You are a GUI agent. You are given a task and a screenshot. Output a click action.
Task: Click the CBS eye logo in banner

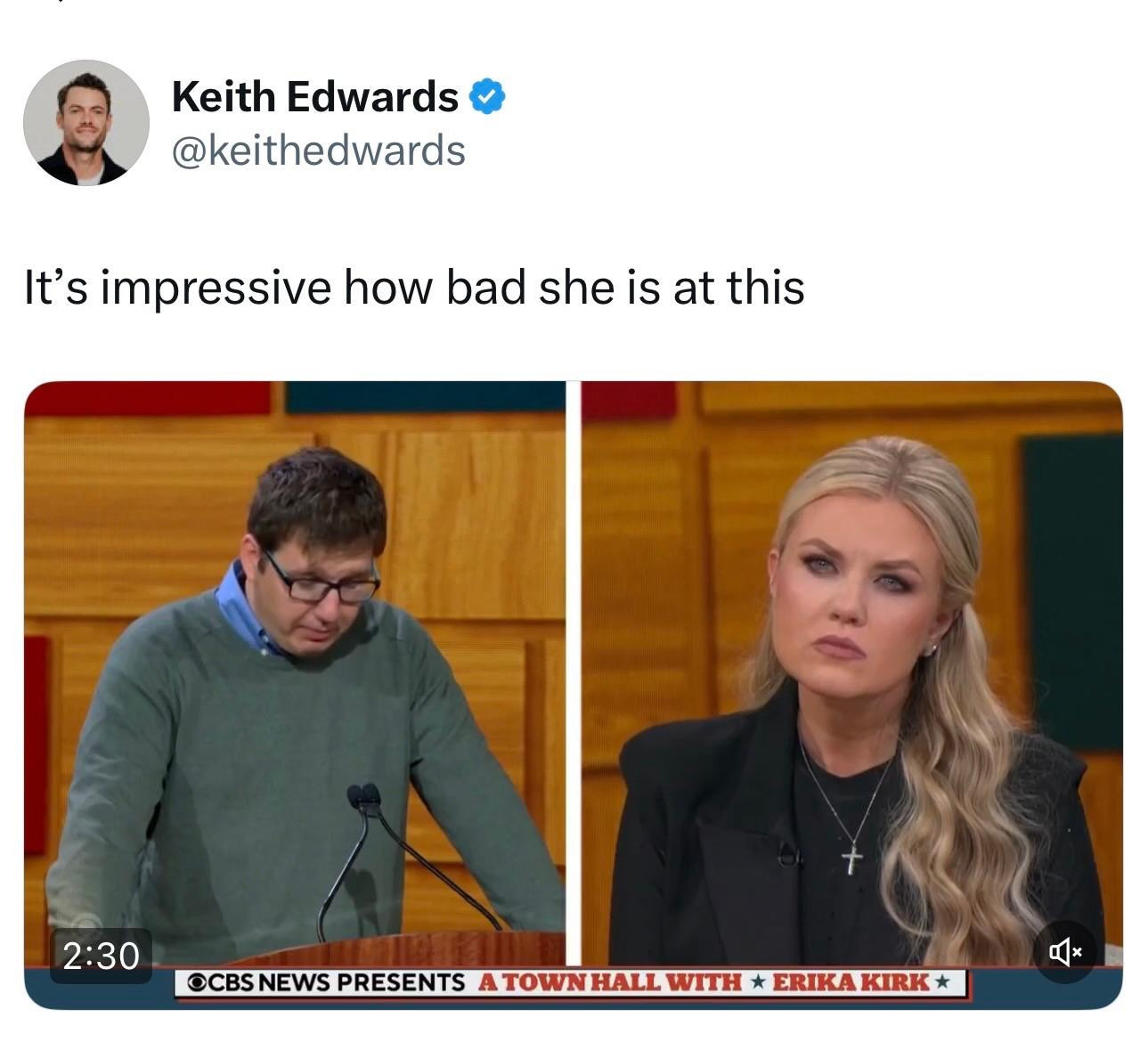tap(196, 983)
